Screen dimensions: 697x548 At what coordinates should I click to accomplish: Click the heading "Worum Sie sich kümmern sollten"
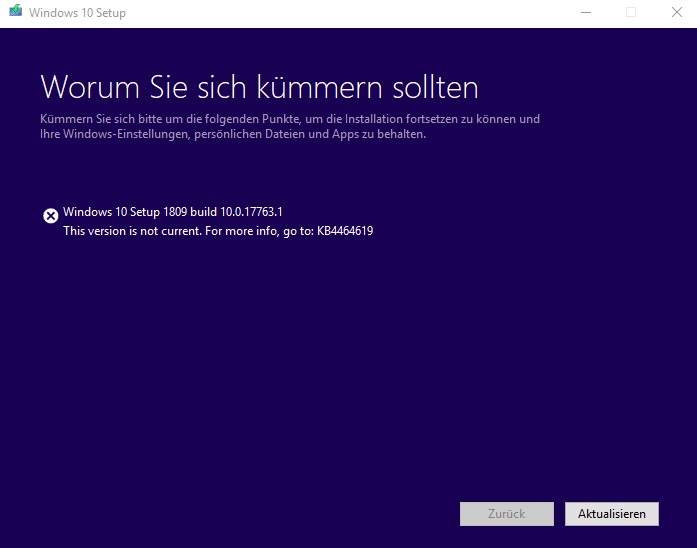tap(260, 87)
